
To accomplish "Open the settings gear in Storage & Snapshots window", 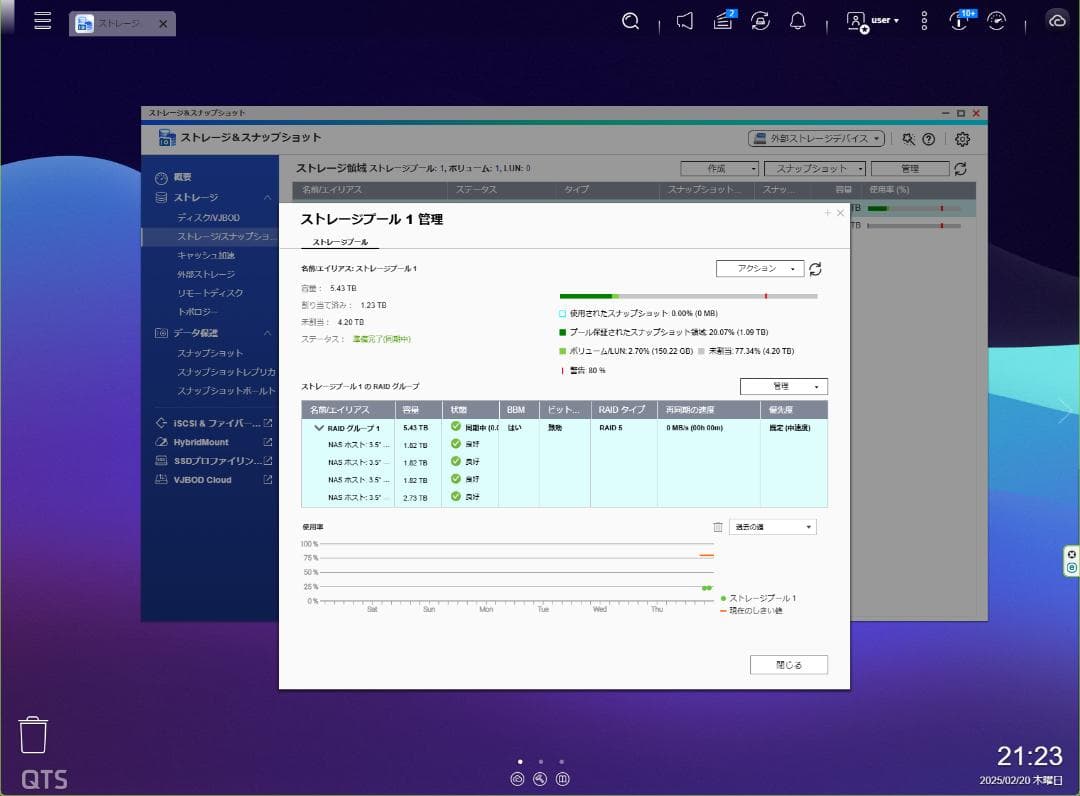I will click(961, 139).
